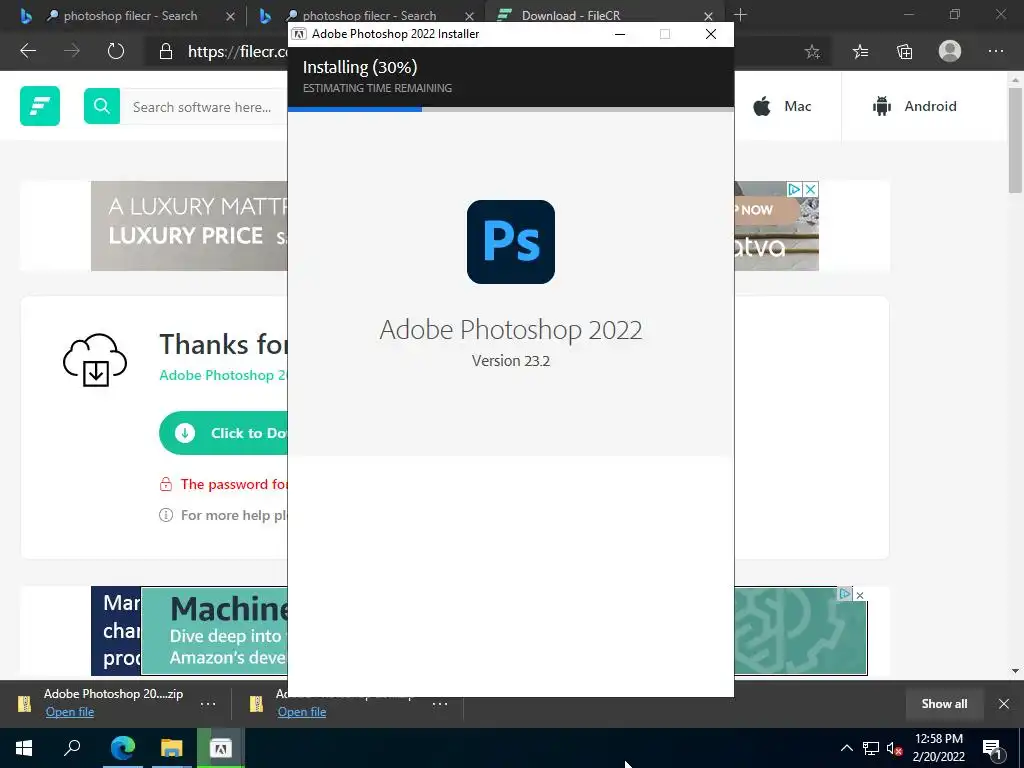Open File Explorer from taskbar

click(x=172, y=748)
